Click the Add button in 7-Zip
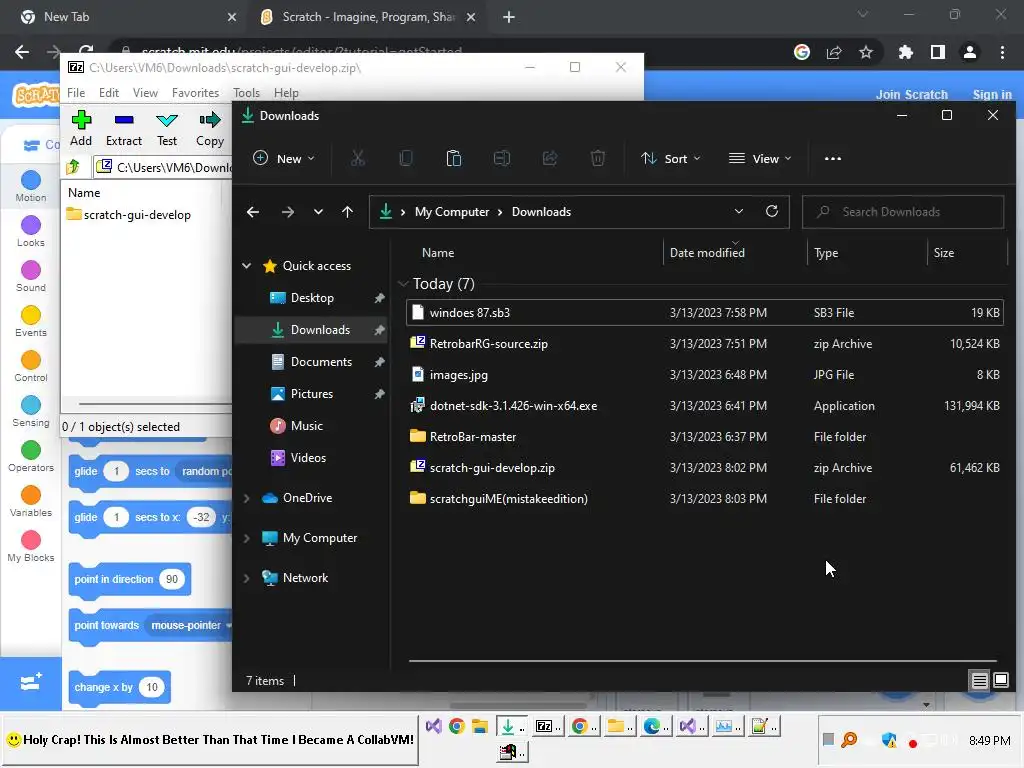Viewport: 1024px width, 768px height. [x=81, y=128]
